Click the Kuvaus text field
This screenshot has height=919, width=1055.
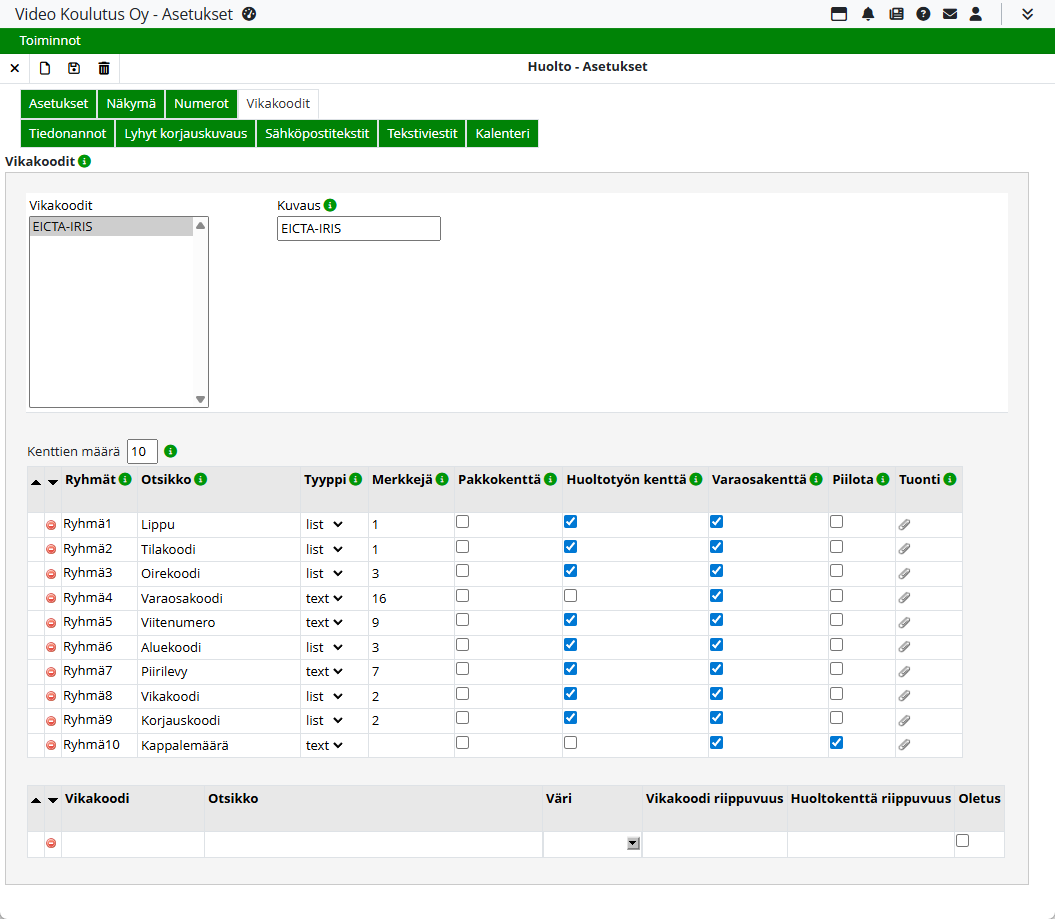click(358, 229)
